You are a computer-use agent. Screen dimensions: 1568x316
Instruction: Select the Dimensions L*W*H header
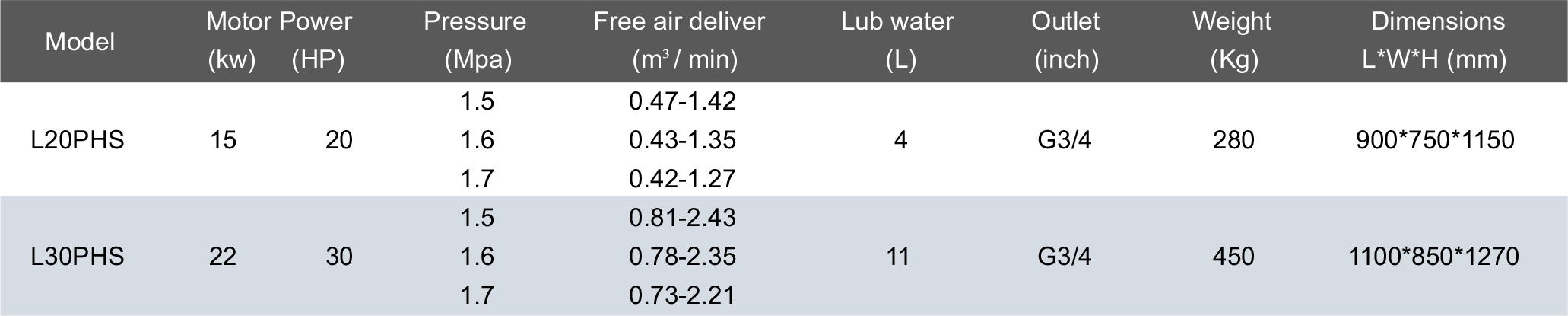click(x=1437, y=40)
